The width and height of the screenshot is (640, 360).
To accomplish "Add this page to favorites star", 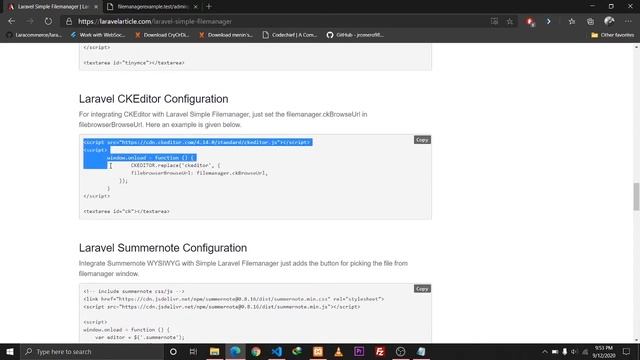I will click(510, 21).
